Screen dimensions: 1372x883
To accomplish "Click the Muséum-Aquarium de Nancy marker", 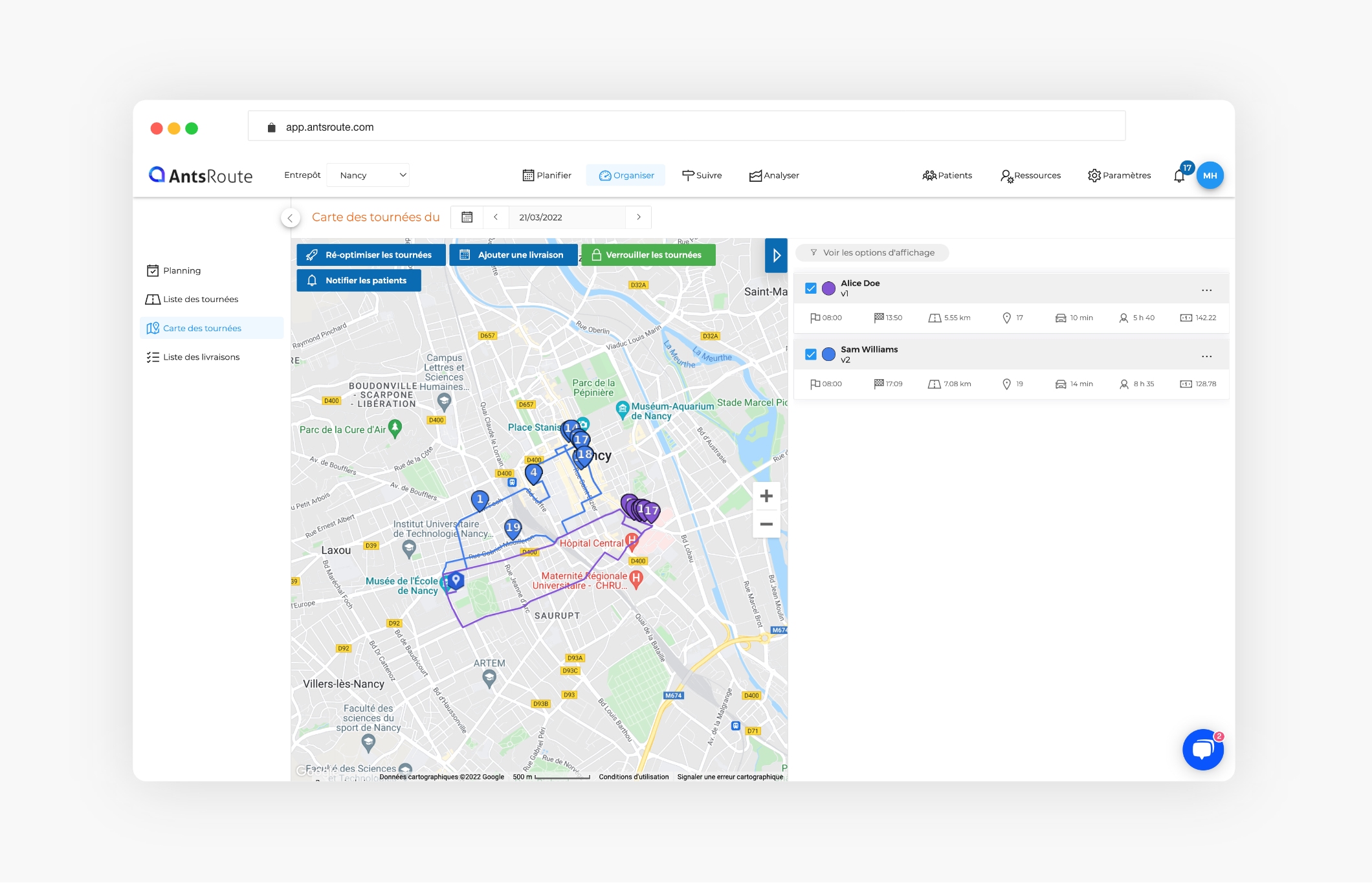I will 622,409.
